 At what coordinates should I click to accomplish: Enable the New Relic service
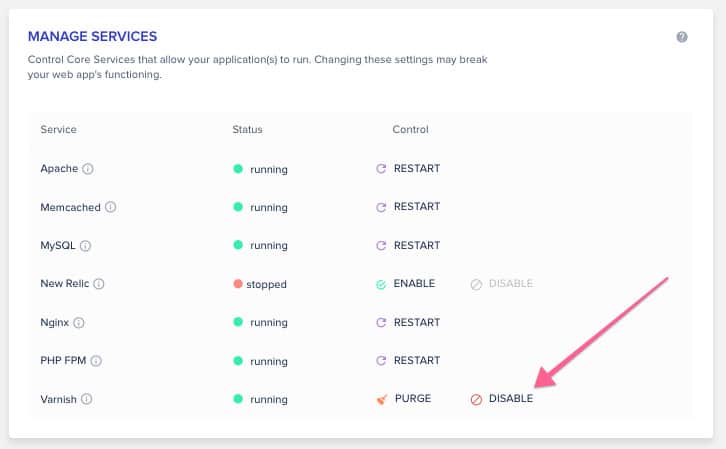[405, 284]
